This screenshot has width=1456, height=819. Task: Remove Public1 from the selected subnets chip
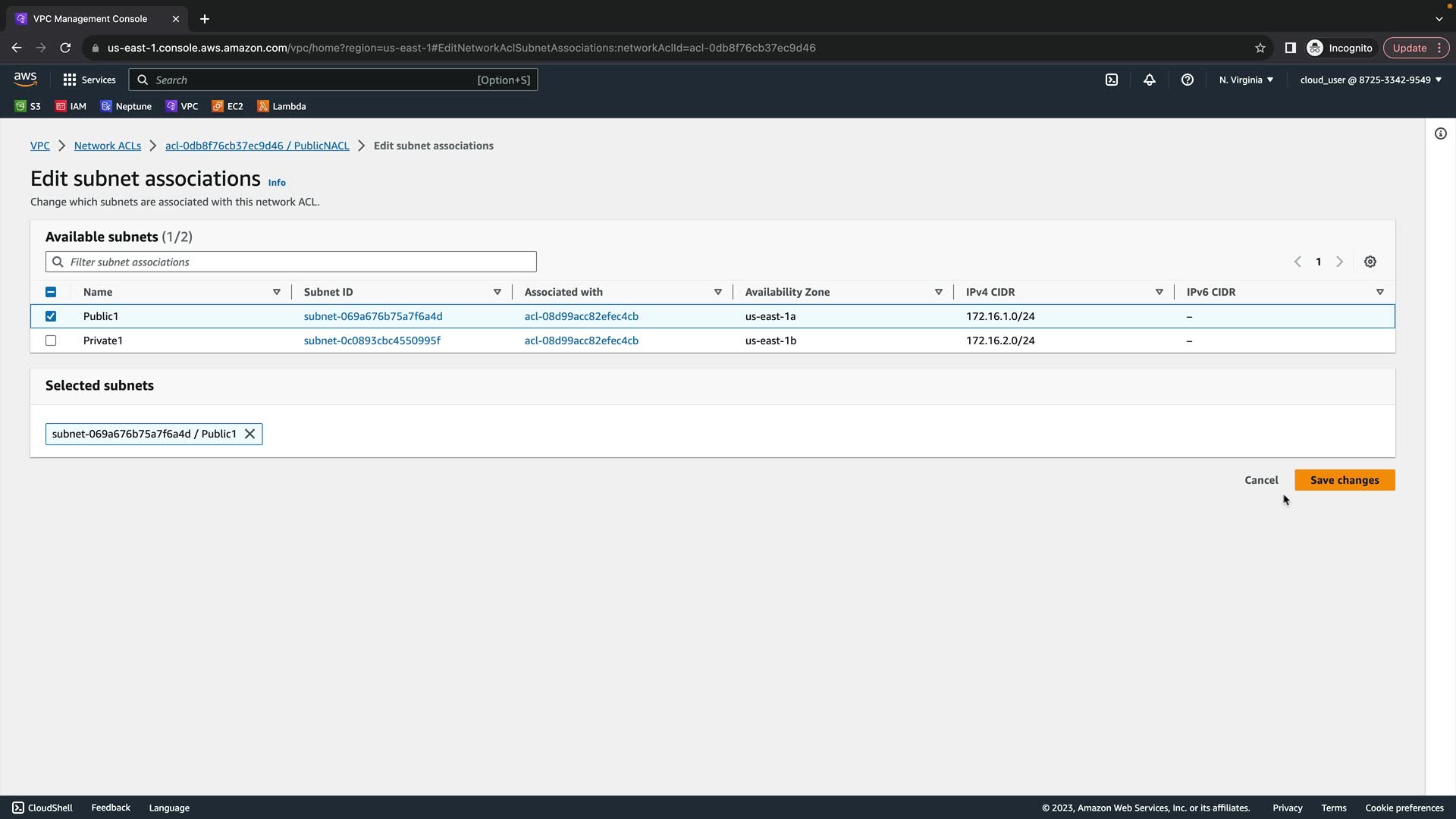coord(249,434)
